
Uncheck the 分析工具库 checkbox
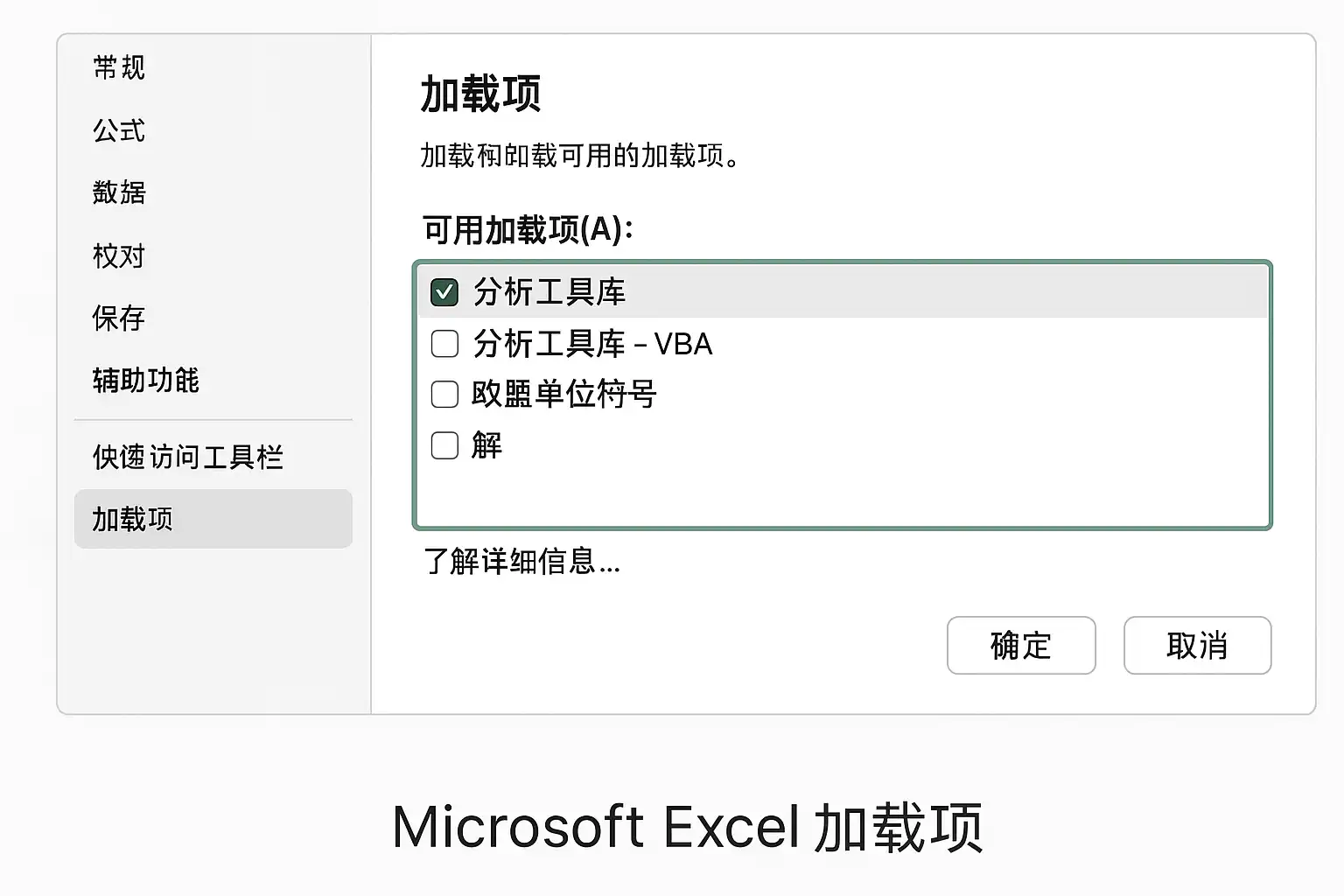coord(444,292)
